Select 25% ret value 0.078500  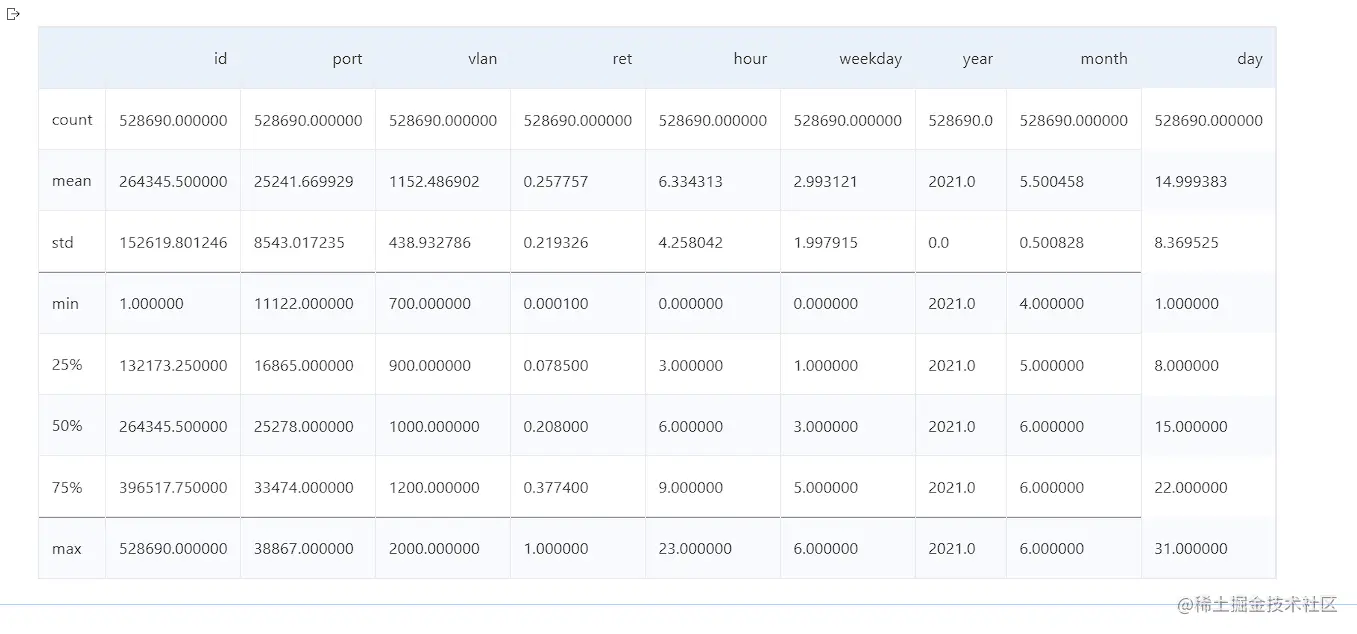[556, 366]
